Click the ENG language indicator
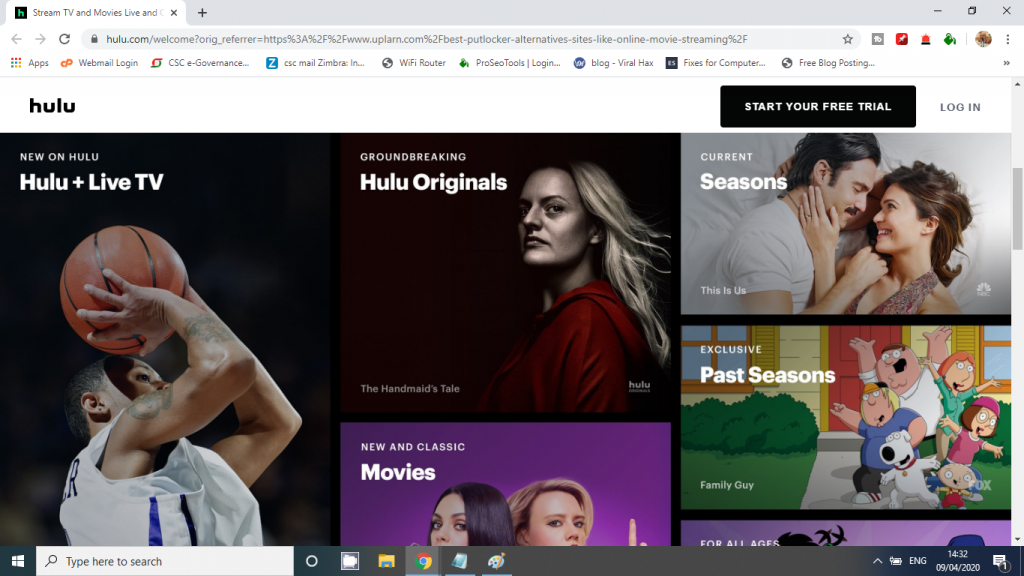This screenshot has height=576, width=1024. [x=918, y=561]
